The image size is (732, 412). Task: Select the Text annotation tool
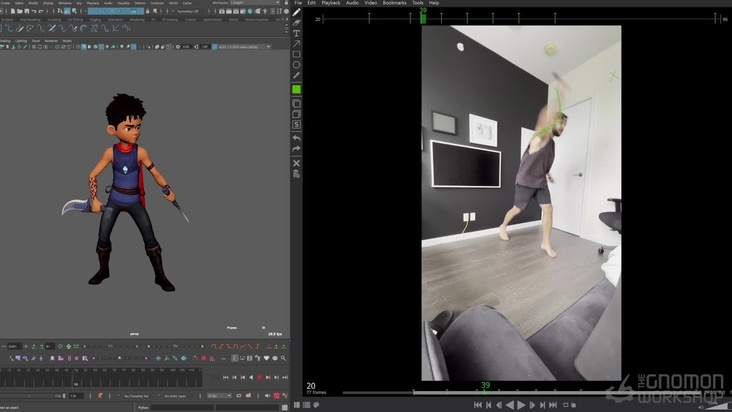click(x=297, y=33)
